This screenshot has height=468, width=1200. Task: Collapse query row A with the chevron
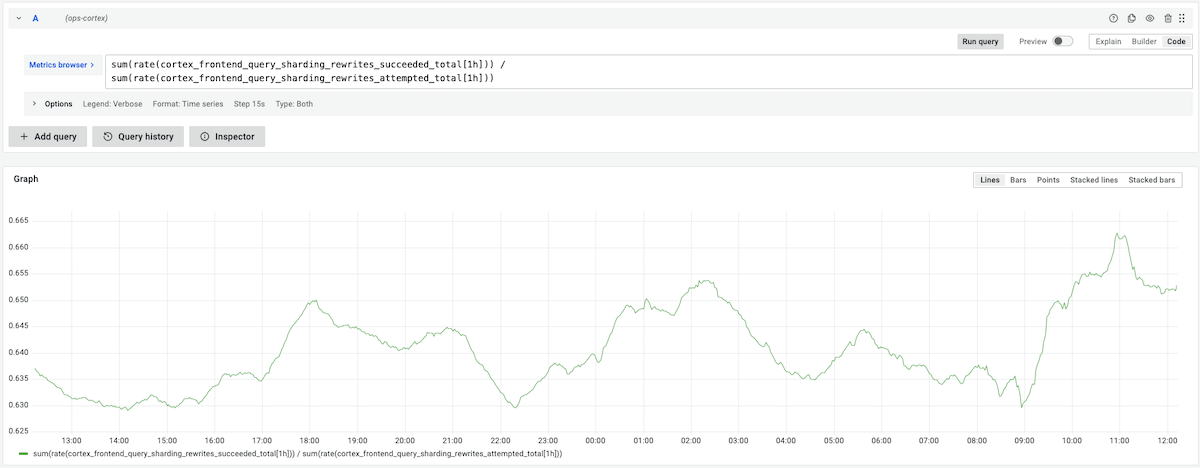[x=19, y=18]
